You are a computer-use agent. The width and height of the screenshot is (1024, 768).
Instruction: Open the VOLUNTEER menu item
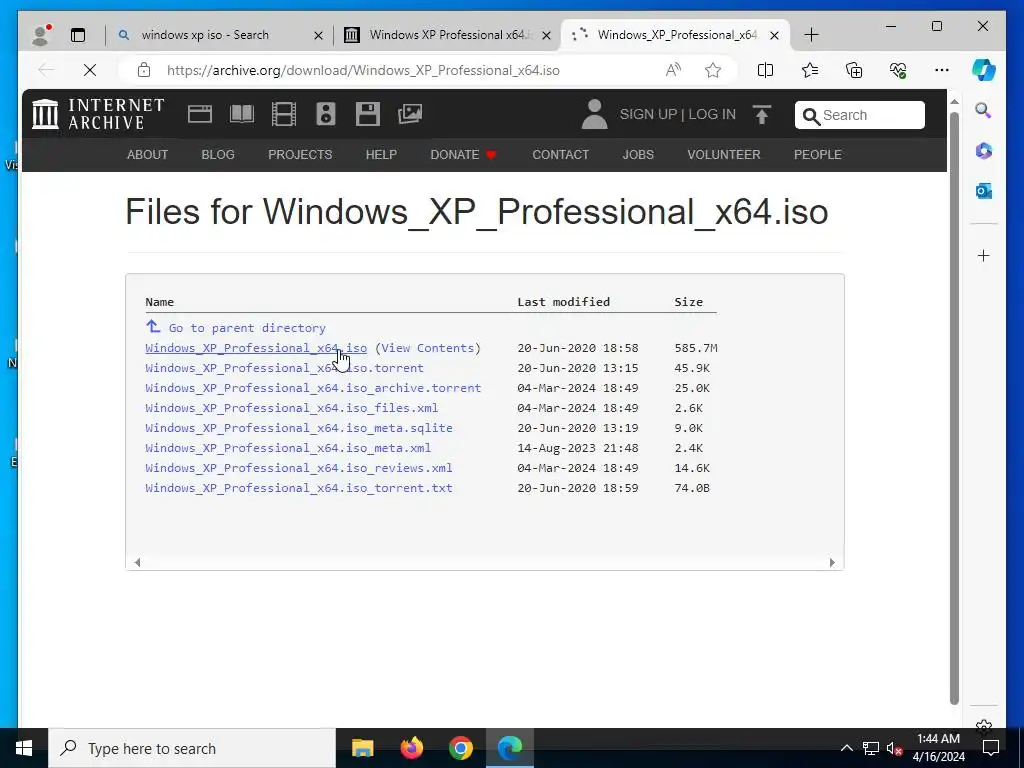(724, 155)
